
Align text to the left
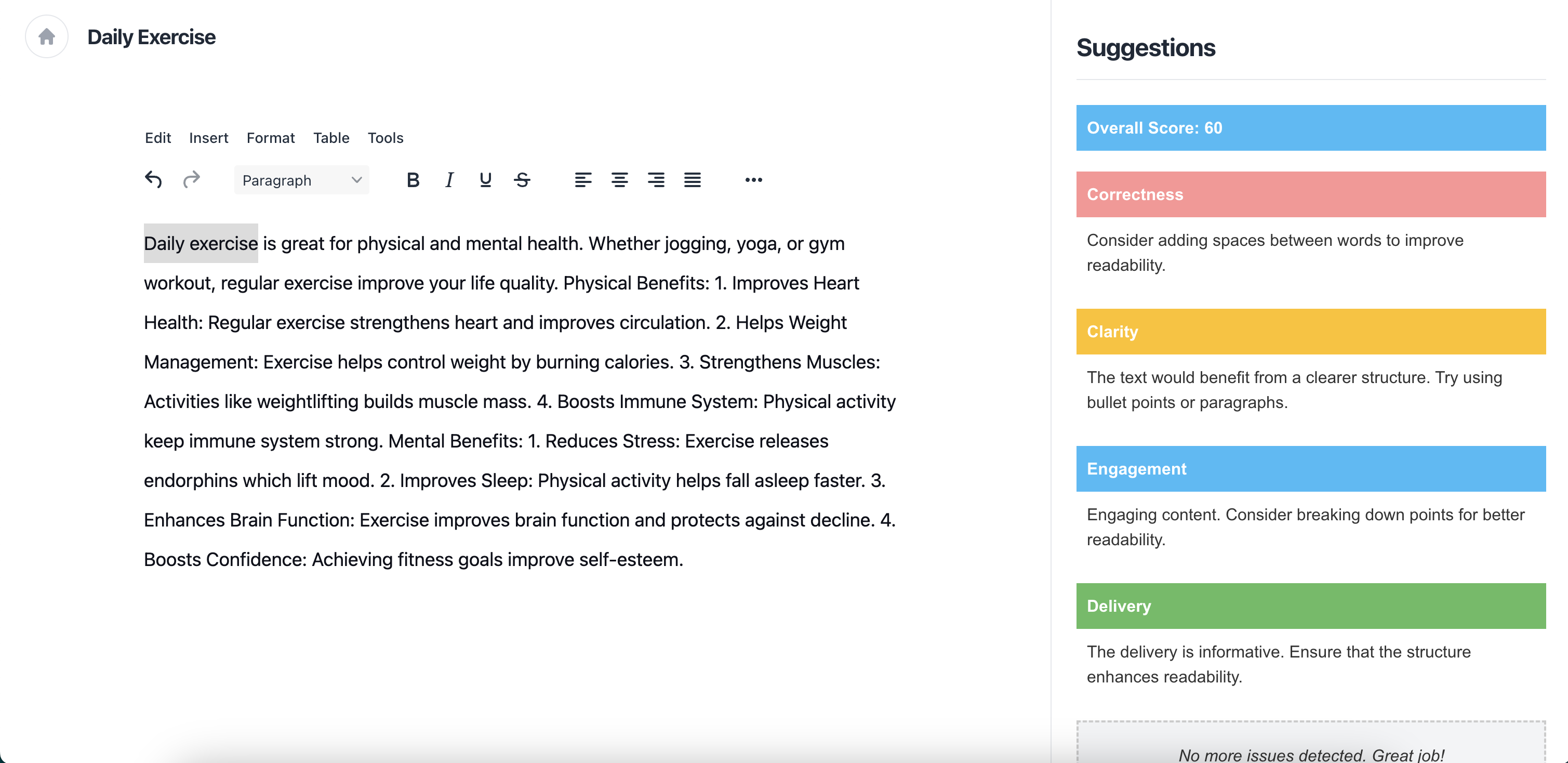coord(582,180)
